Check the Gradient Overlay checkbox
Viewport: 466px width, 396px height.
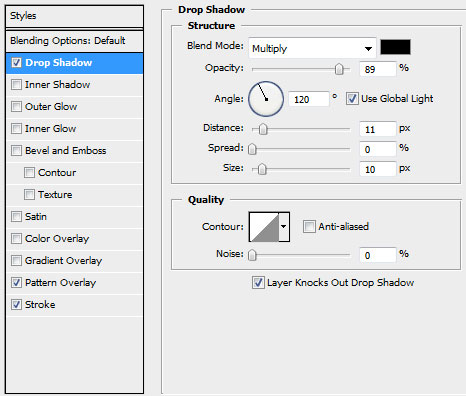tap(16, 261)
